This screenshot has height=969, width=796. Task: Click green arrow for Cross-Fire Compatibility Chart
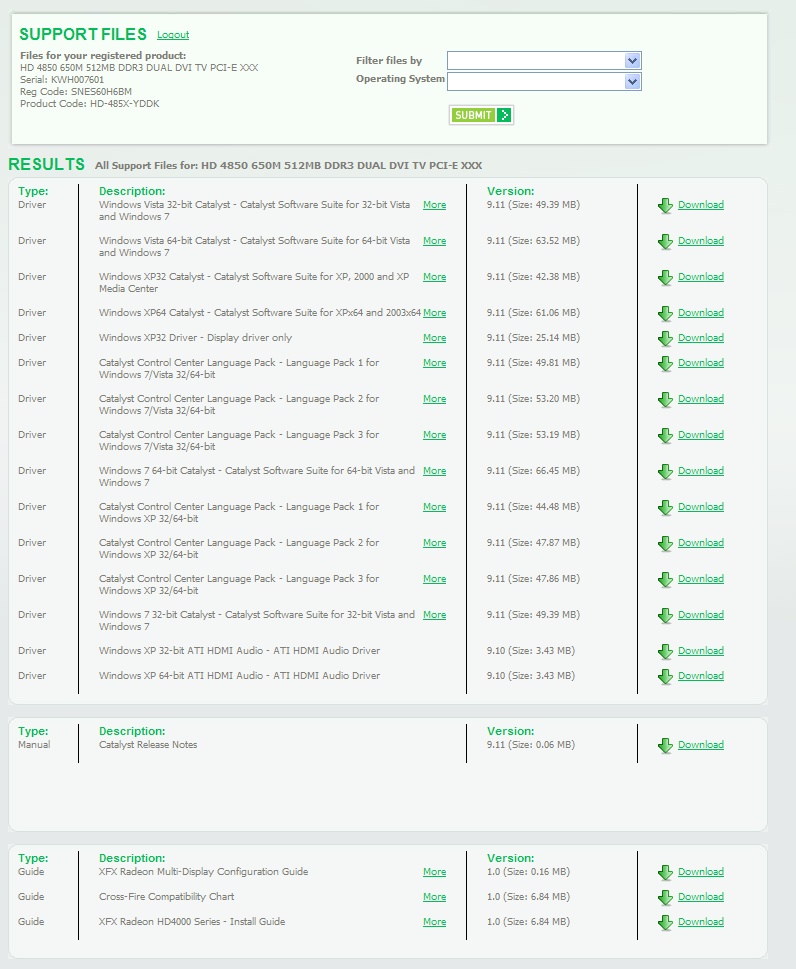pos(666,897)
